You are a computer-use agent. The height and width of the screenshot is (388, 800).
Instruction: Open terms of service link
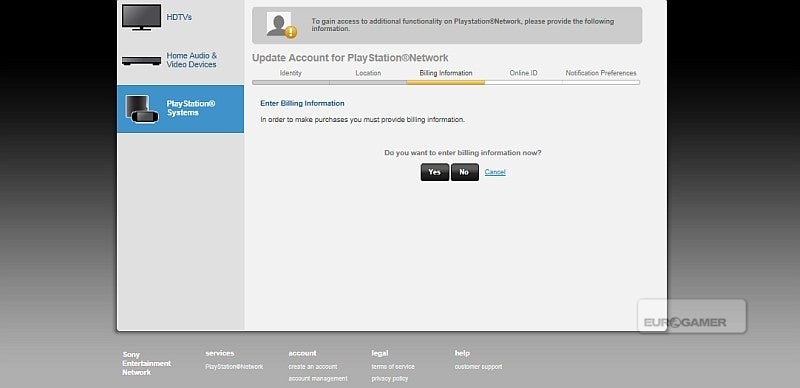click(x=393, y=367)
